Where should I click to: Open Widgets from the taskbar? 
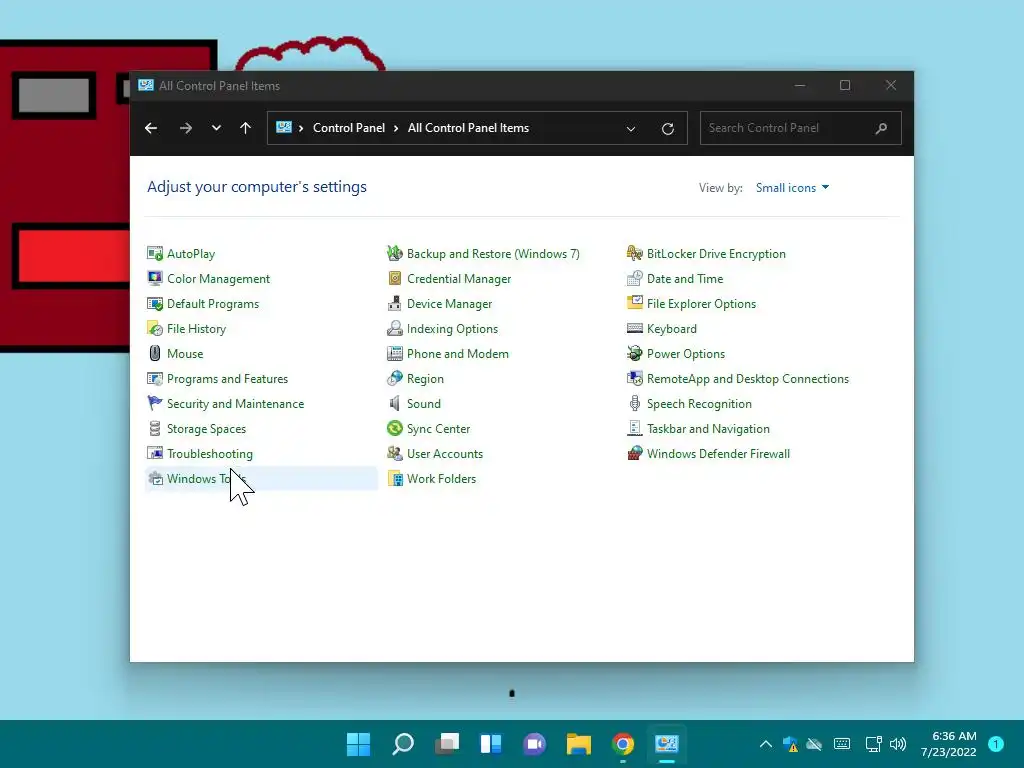pyautogui.click(x=491, y=744)
